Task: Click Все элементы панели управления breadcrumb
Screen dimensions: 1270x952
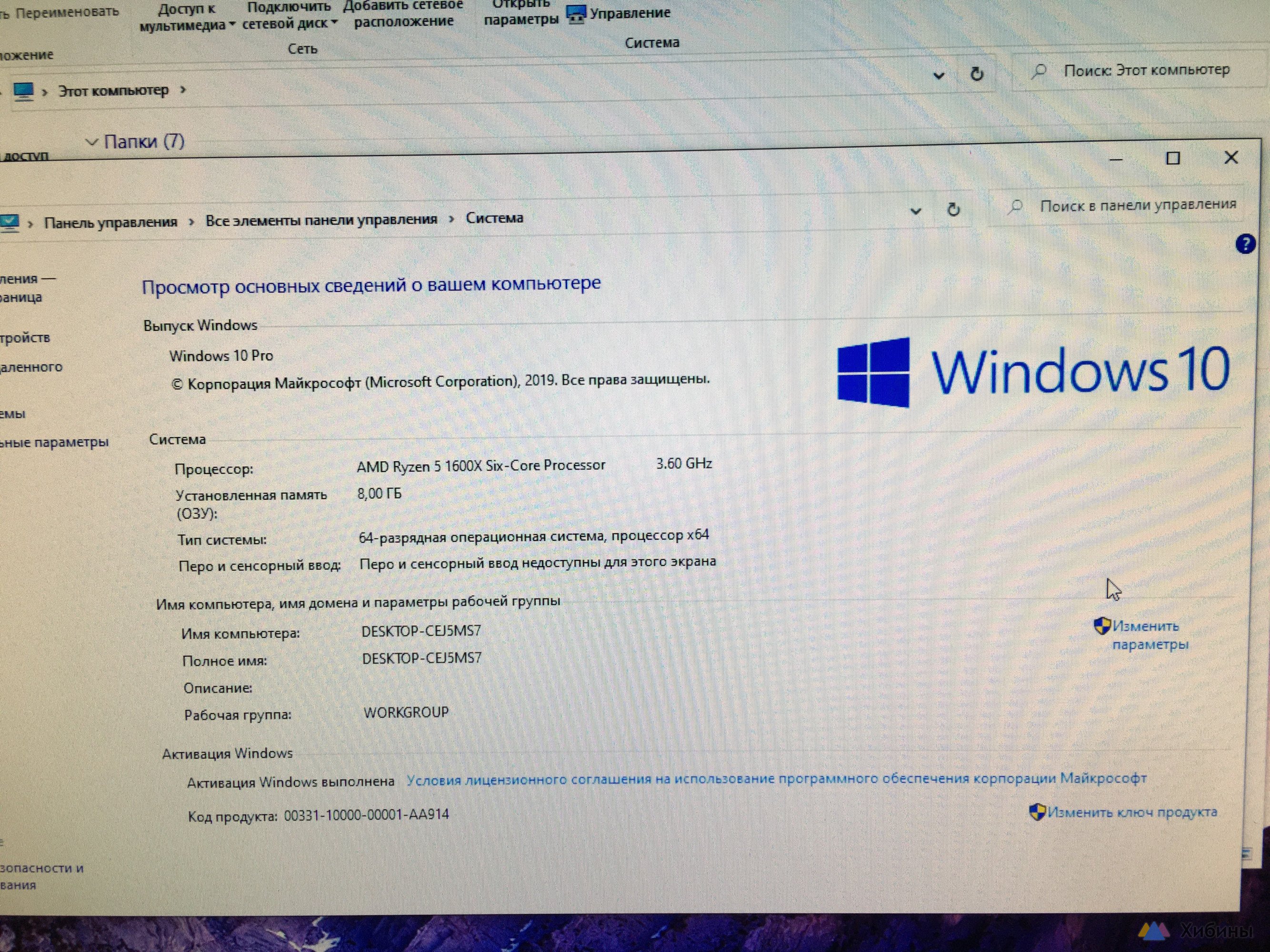Action: click(x=321, y=220)
